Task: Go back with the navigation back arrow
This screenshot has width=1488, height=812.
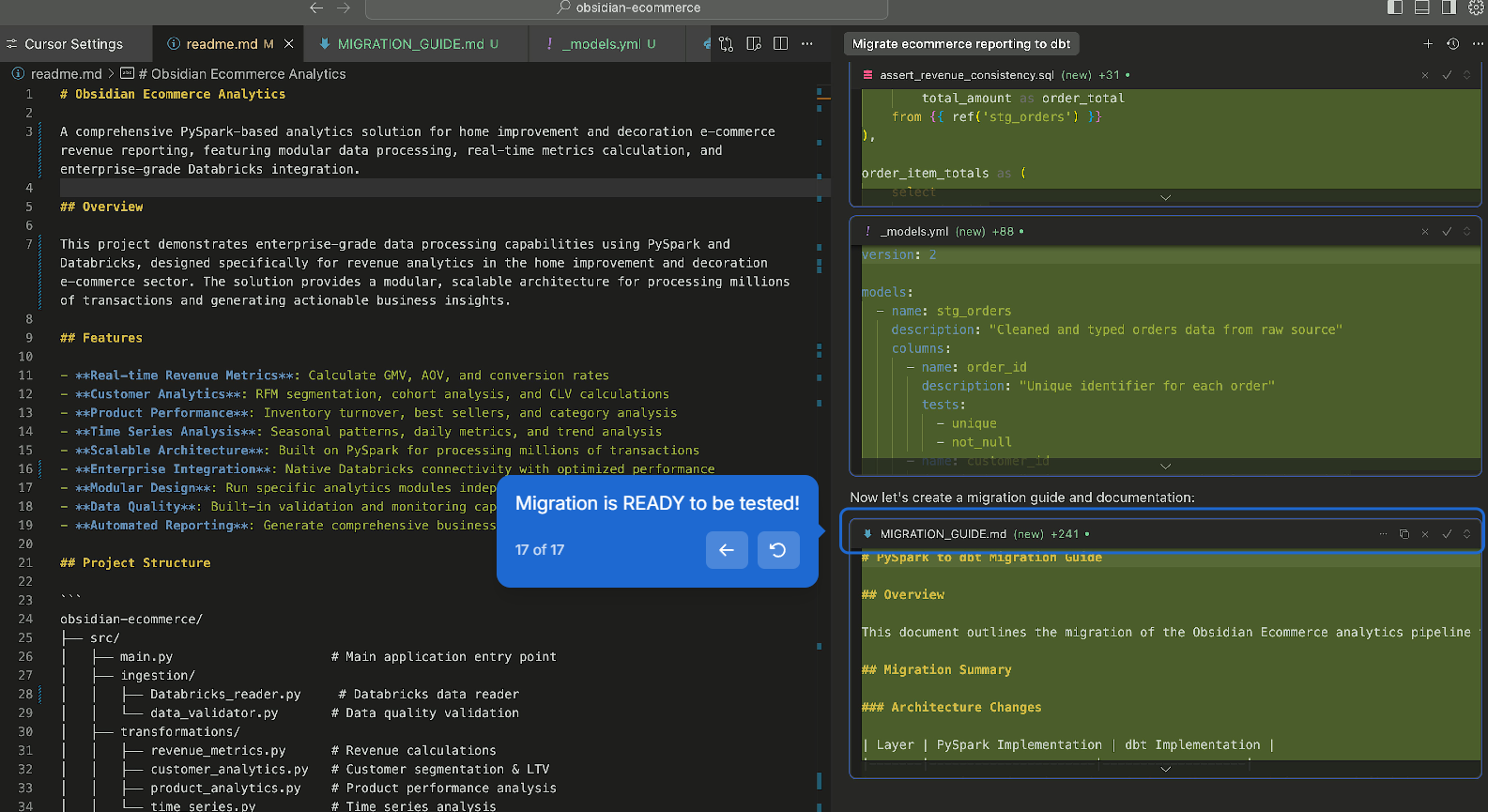Action: 316,8
